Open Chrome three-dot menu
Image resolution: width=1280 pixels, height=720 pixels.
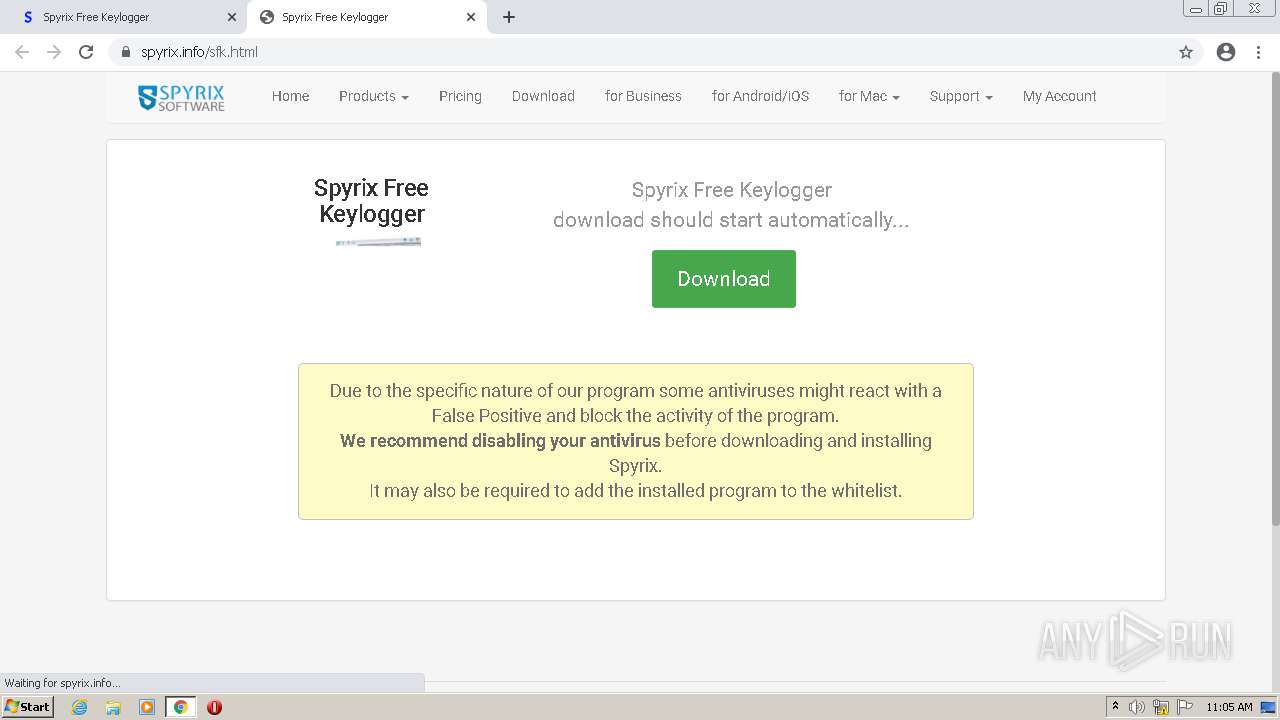click(1259, 52)
